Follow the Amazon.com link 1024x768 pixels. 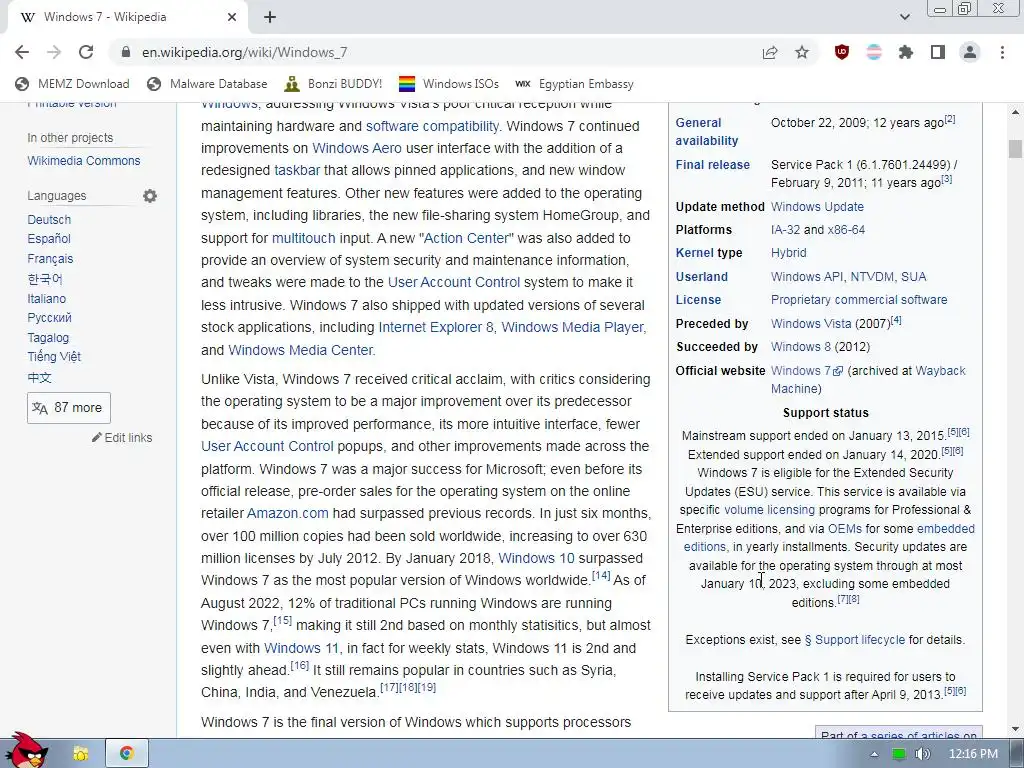click(287, 513)
